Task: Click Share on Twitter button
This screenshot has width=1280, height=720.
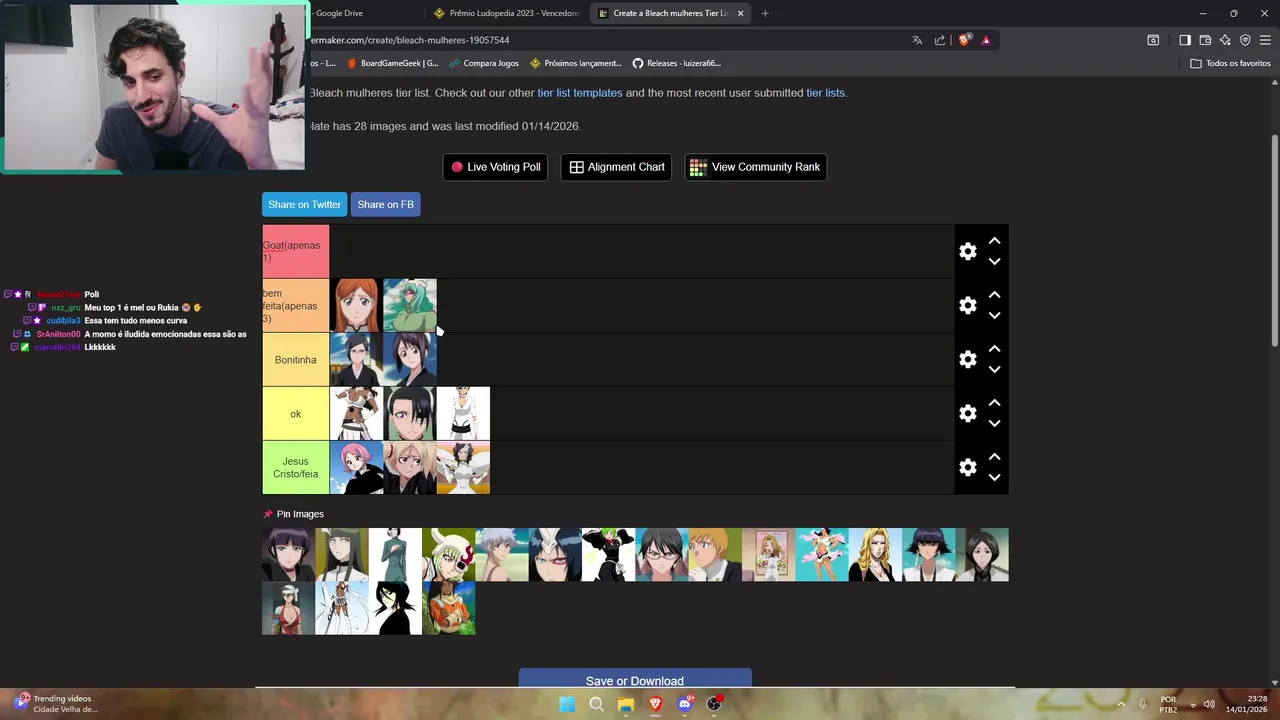Action: 304,204
